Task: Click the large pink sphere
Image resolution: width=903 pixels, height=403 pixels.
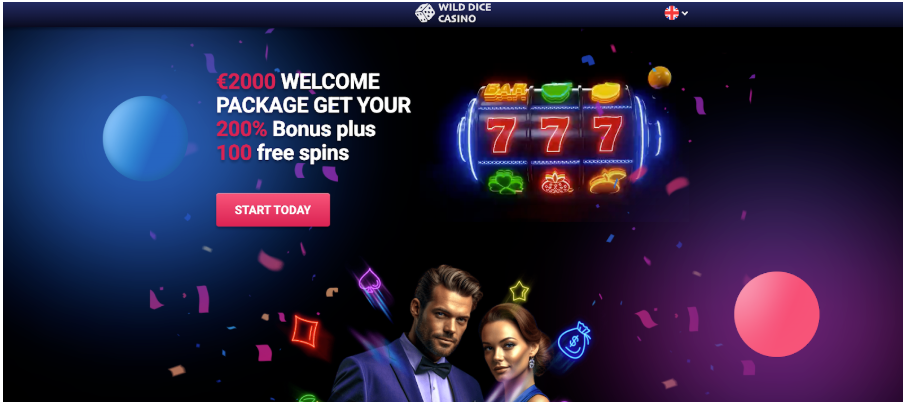Action: pyautogui.click(x=776, y=314)
